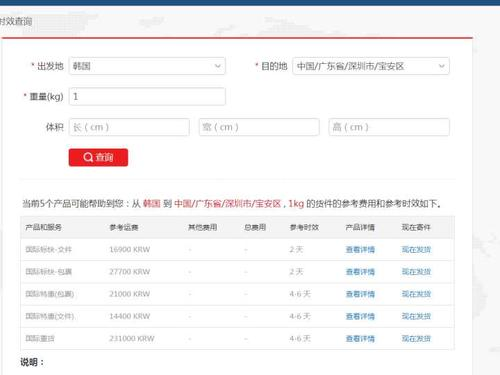Click the 总费用 column header
Image resolution: width=500 pixels, height=375 pixels.
click(255, 227)
